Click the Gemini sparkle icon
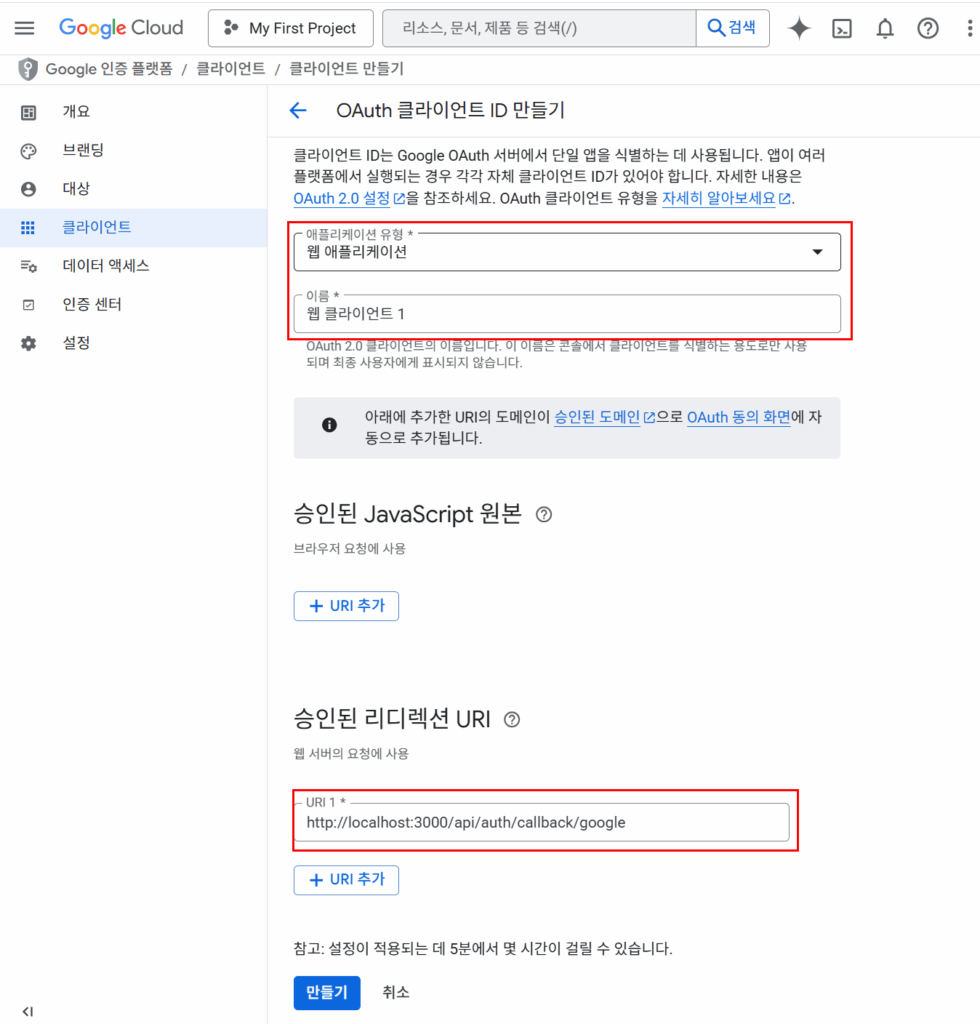The width and height of the screenshot is (980, 1024). tap(799, 28)
